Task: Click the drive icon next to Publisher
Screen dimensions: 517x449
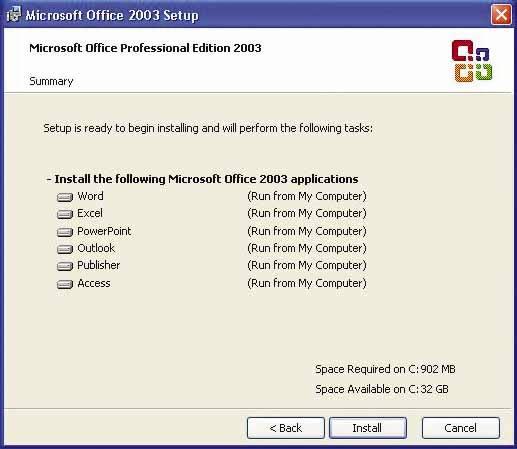Action: tap(65, 266)
